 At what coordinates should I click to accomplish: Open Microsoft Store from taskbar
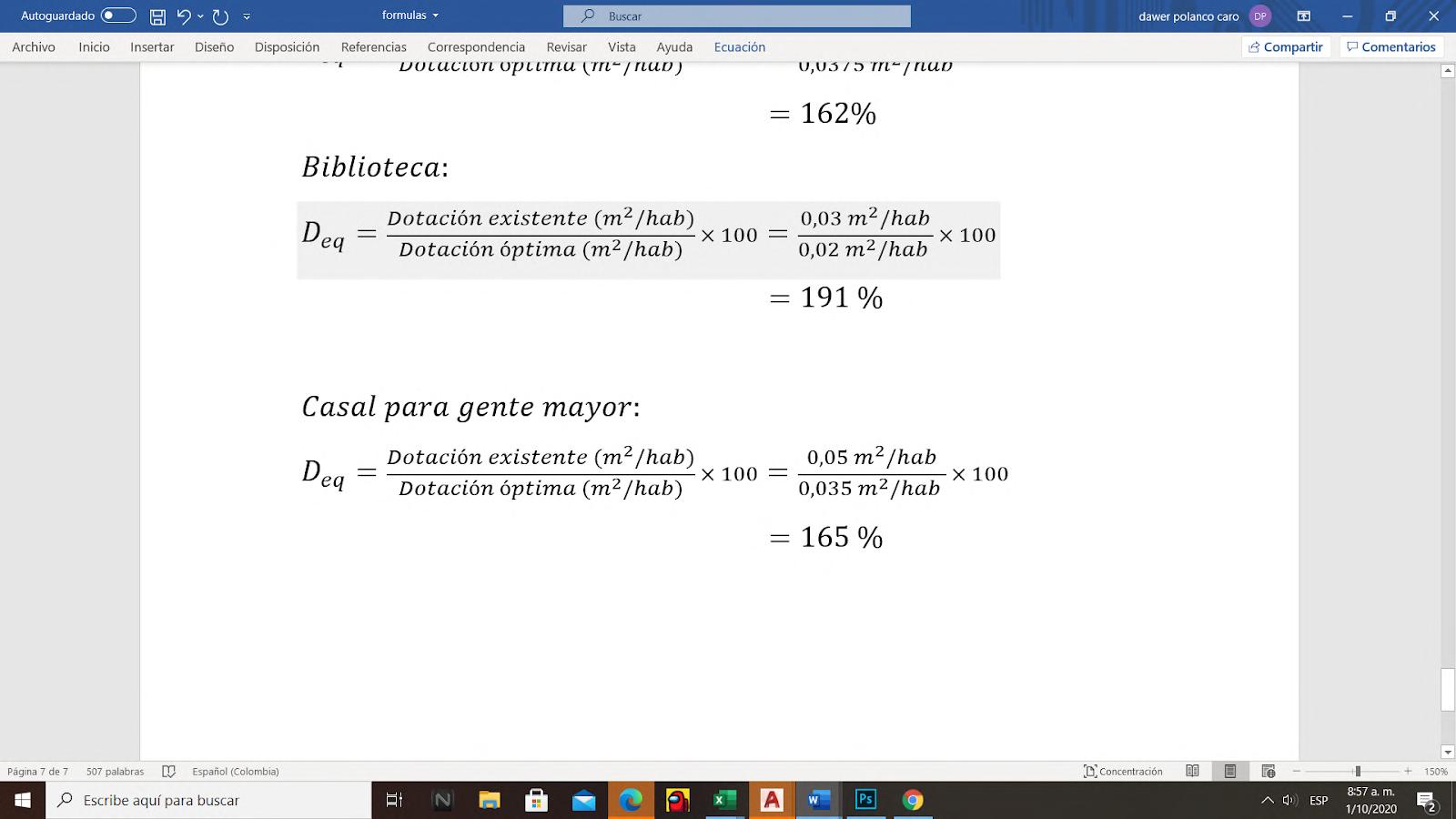537,800
